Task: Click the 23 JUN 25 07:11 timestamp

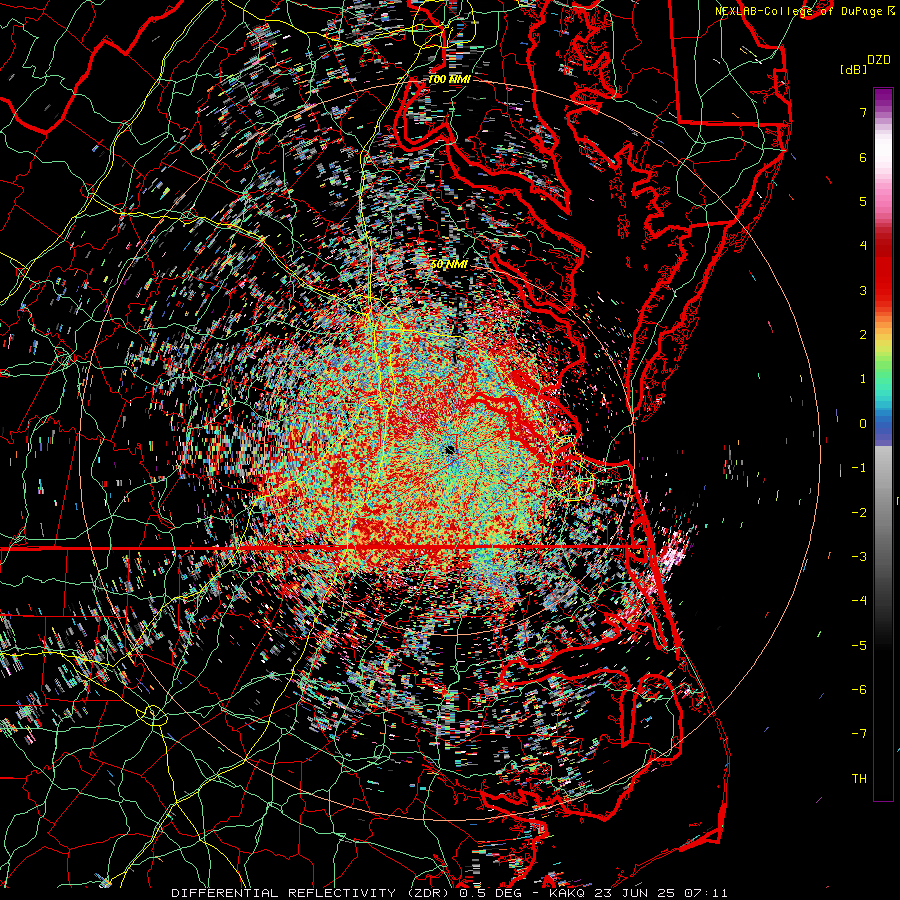Action: click(660, 893)
